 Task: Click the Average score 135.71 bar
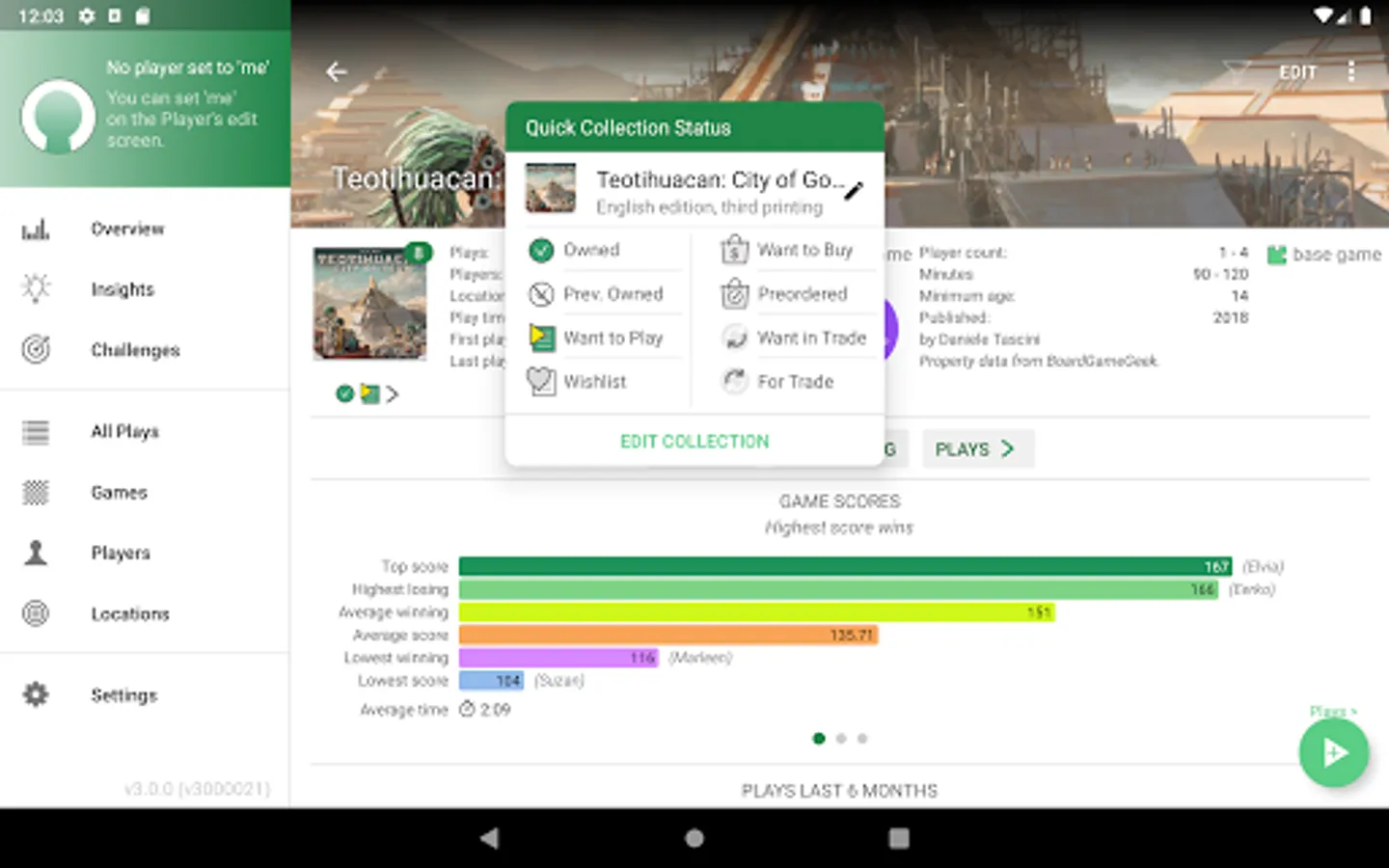pos(668,636)
